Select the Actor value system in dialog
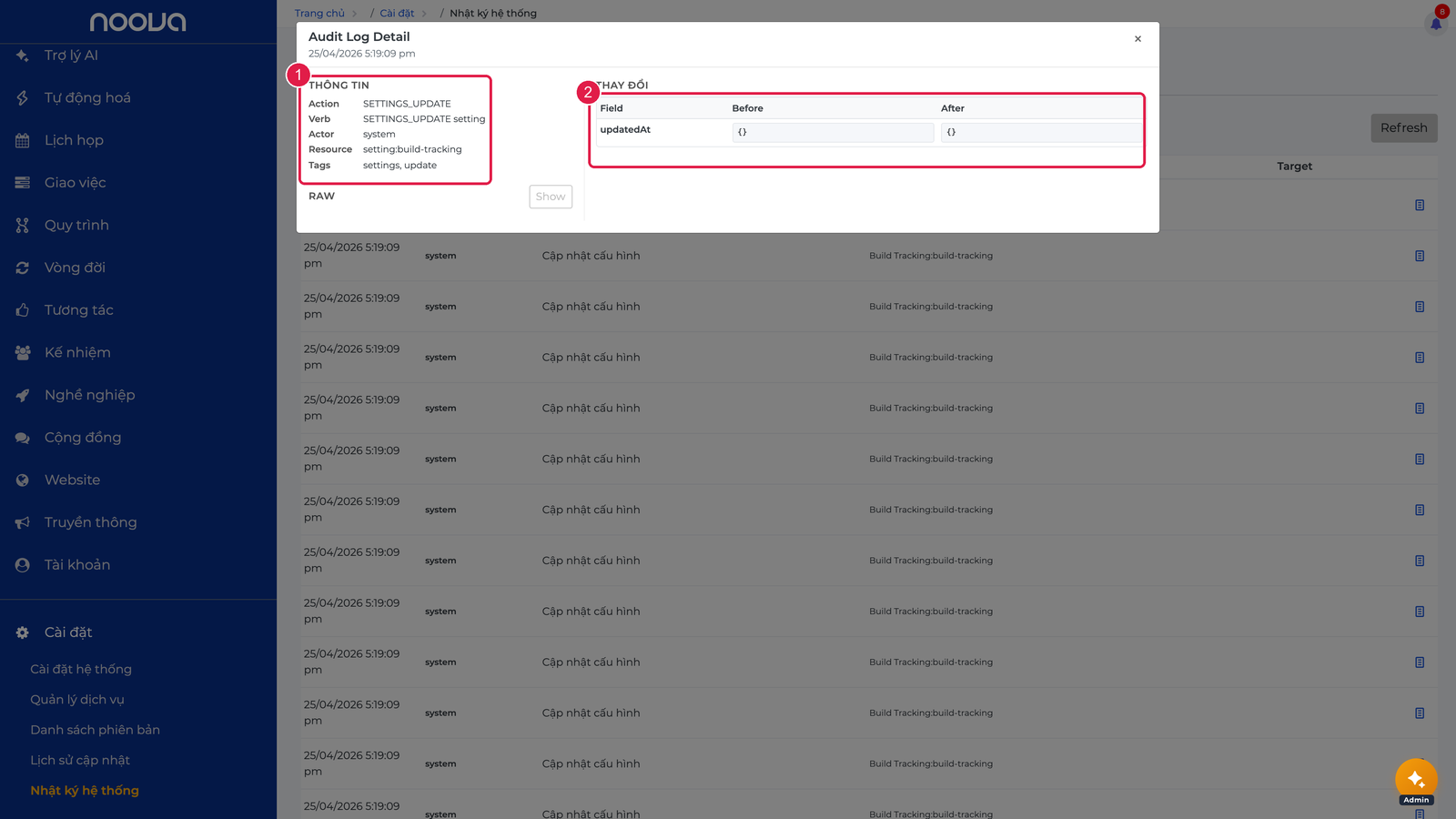 click(x=379, y=135)
